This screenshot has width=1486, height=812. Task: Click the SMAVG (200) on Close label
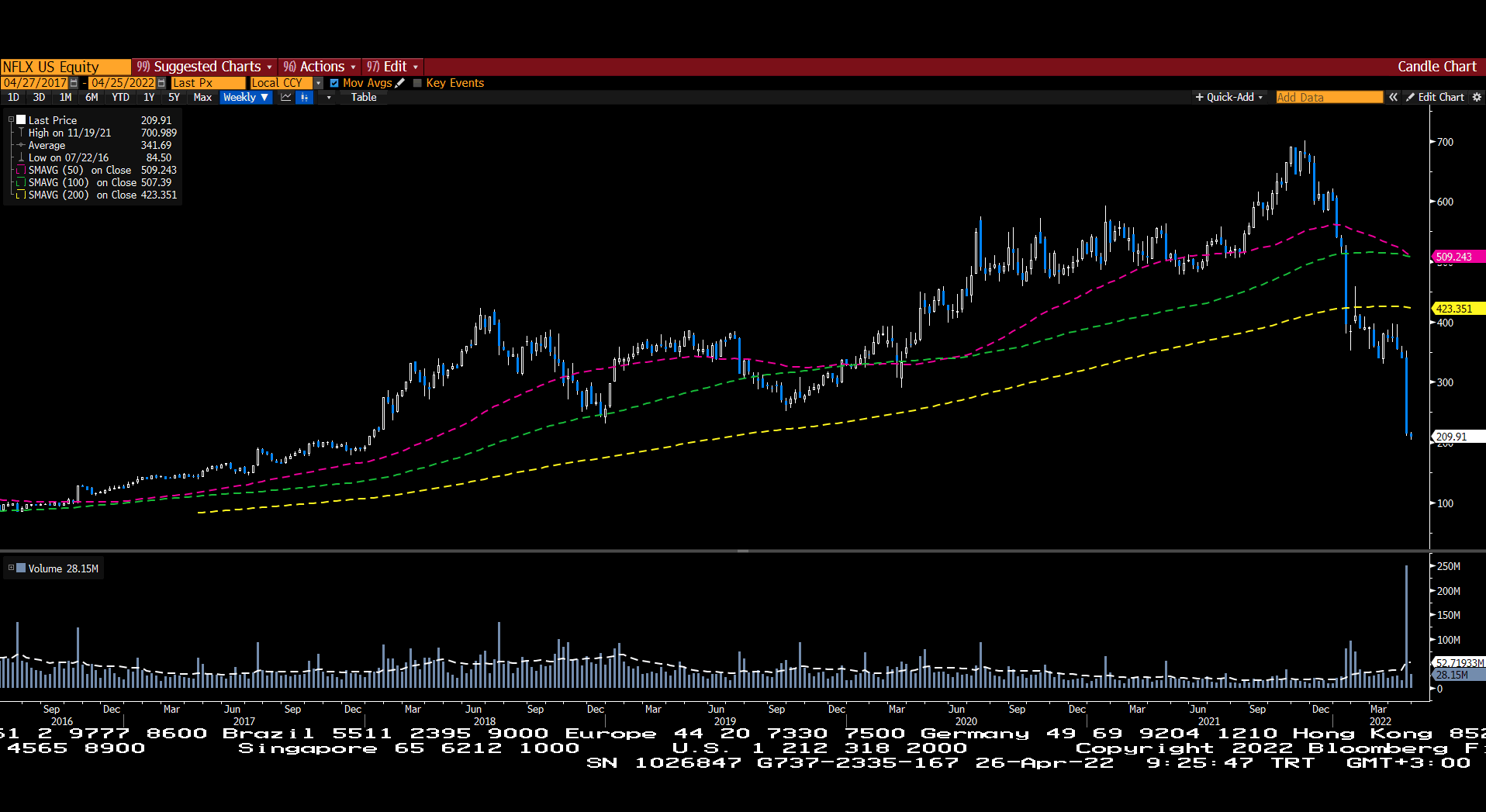(x=82, y=195)
